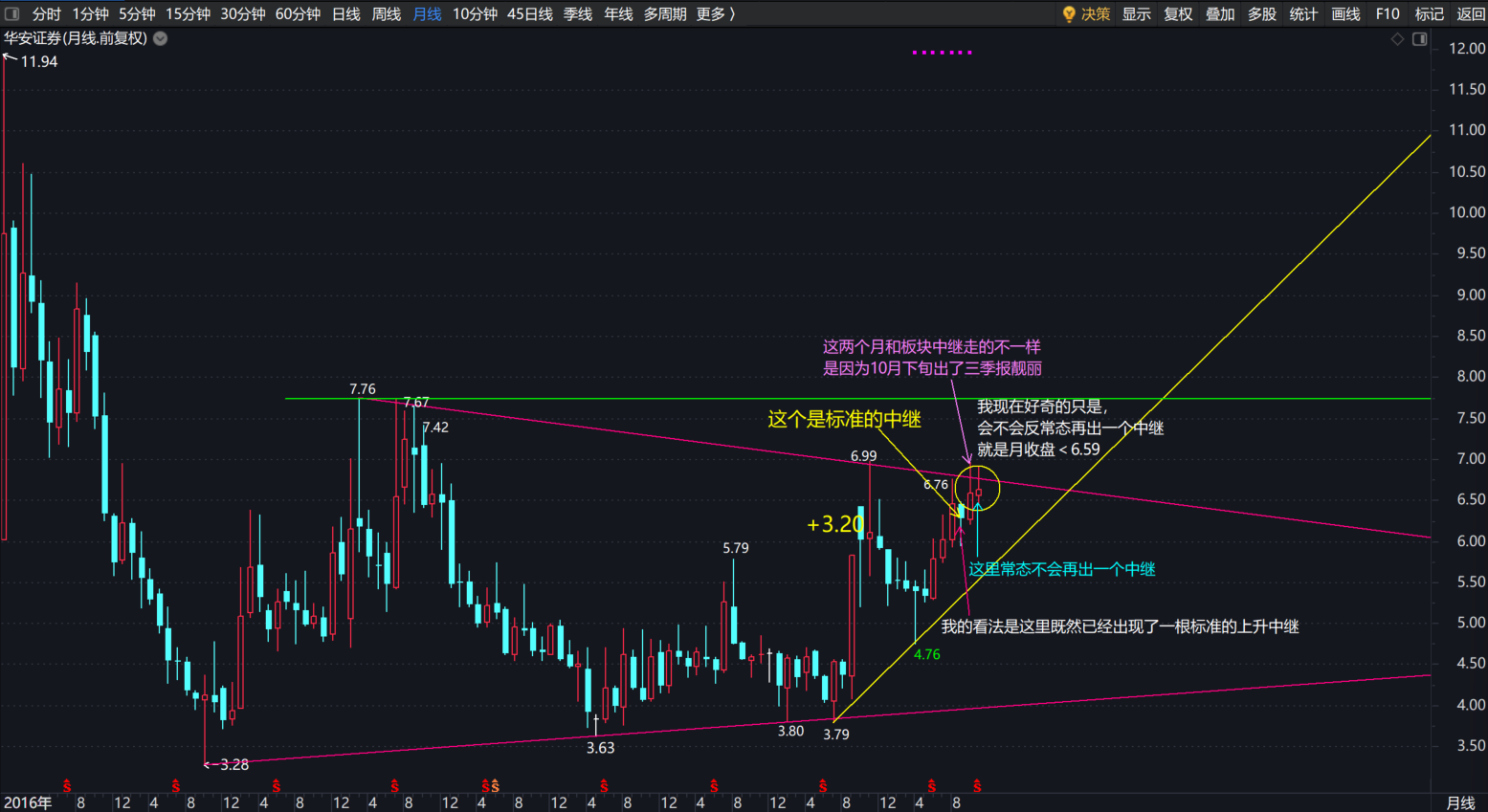Switch to 年线 yearly chart
Screen dimensions: 1488x812
pos(618,13)
